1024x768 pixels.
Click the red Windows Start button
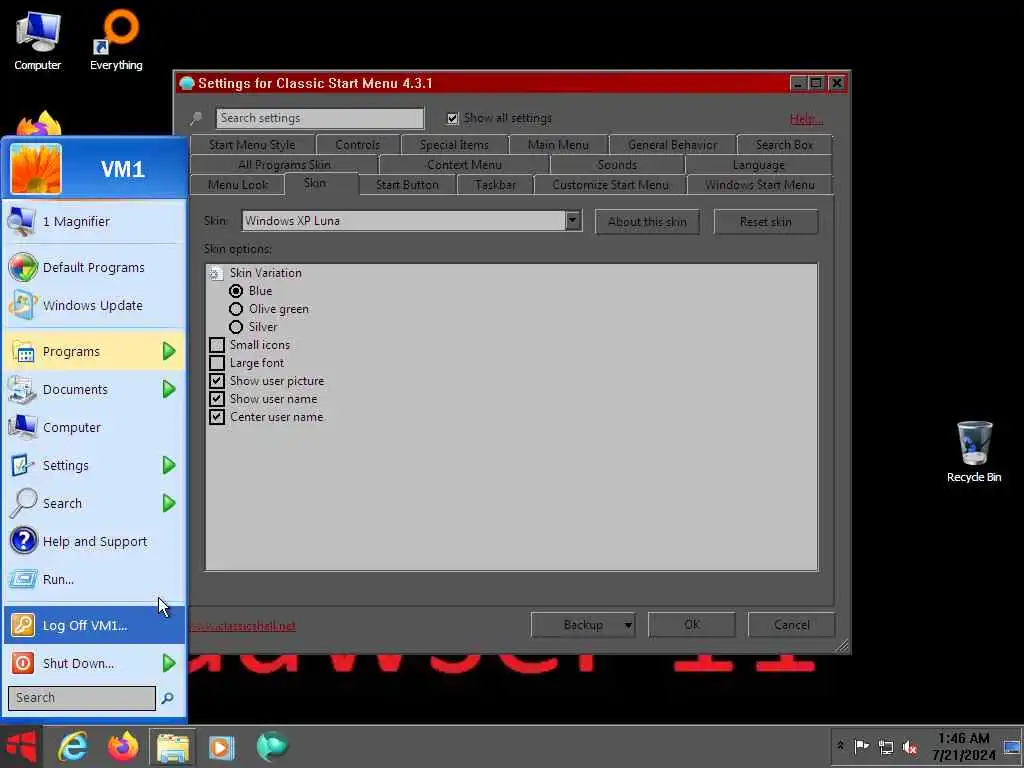[x=21, y=746]
